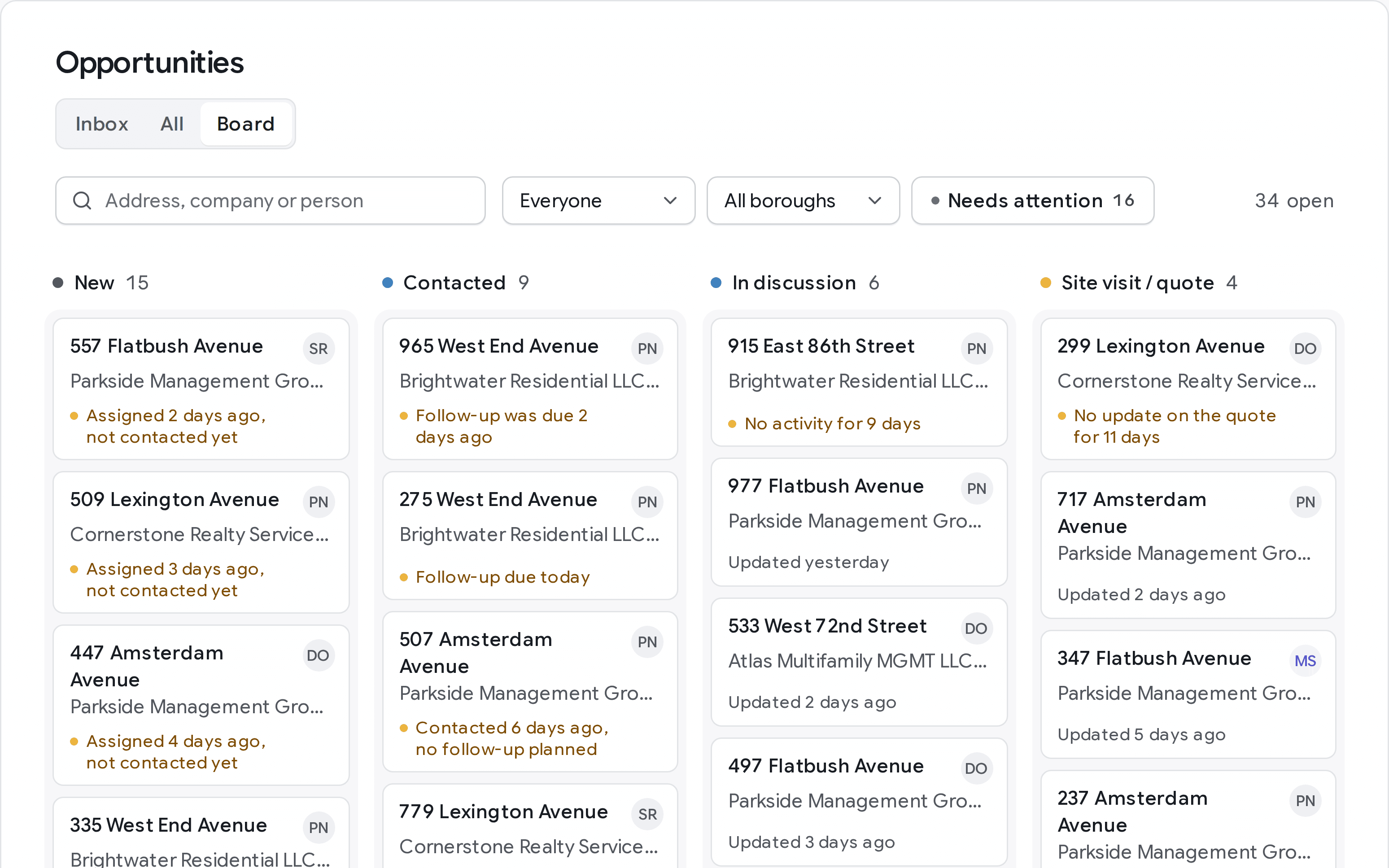Image resolution: width=1389 pixels, height=868 pixels.
Task: Open the All boroughs dropdown
Action: (x=803, y=201)
